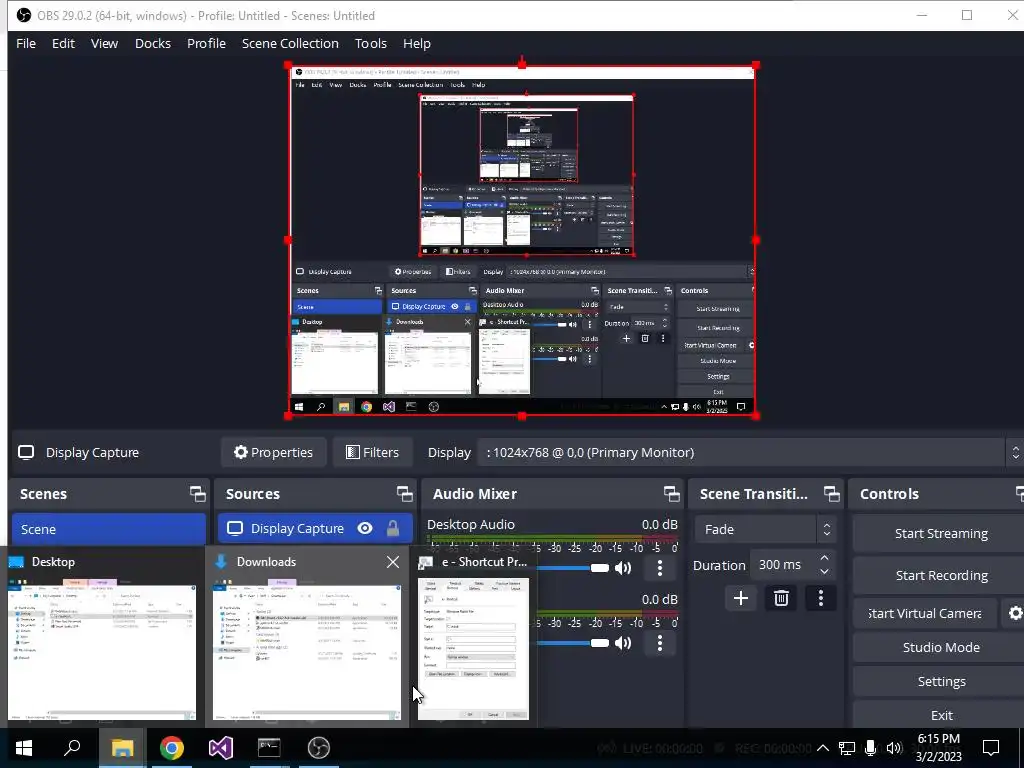The width and height of the screenshot is (1024, 768).
Task: Open the Filters dialog
Action: (373, 453)
